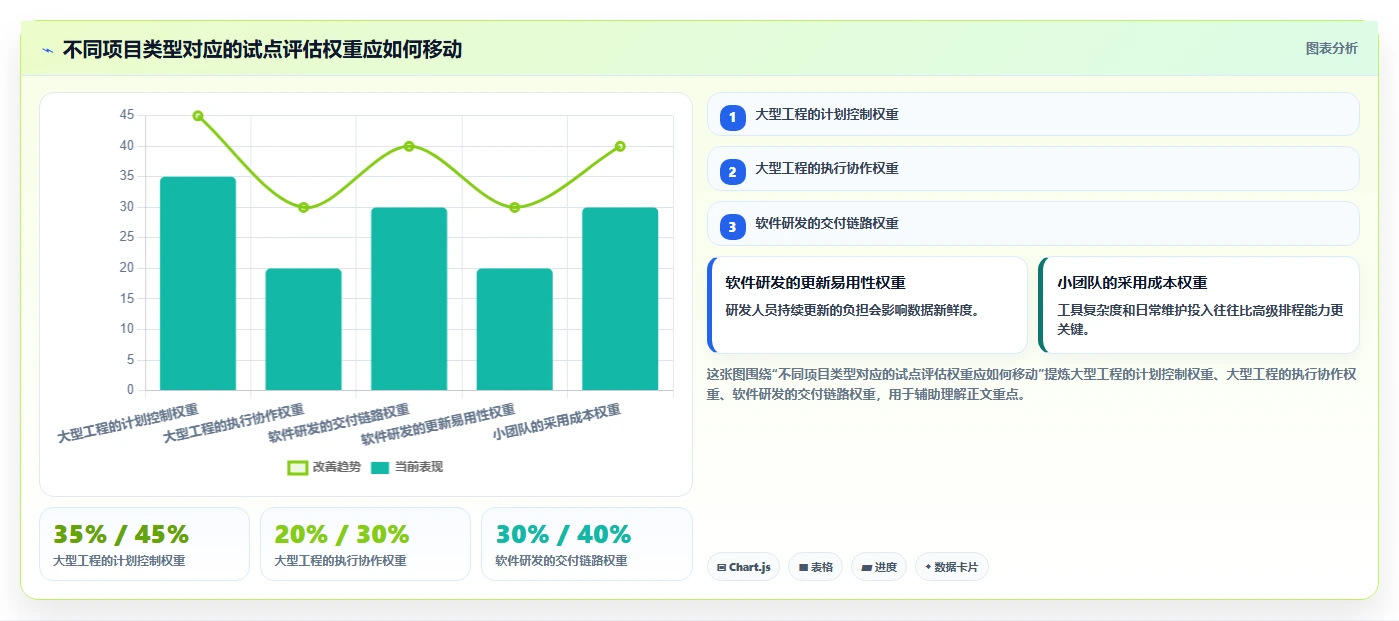
Task: Click trend point above 大型工程的执行协作权重 bar
Action: tap(303, 207)
